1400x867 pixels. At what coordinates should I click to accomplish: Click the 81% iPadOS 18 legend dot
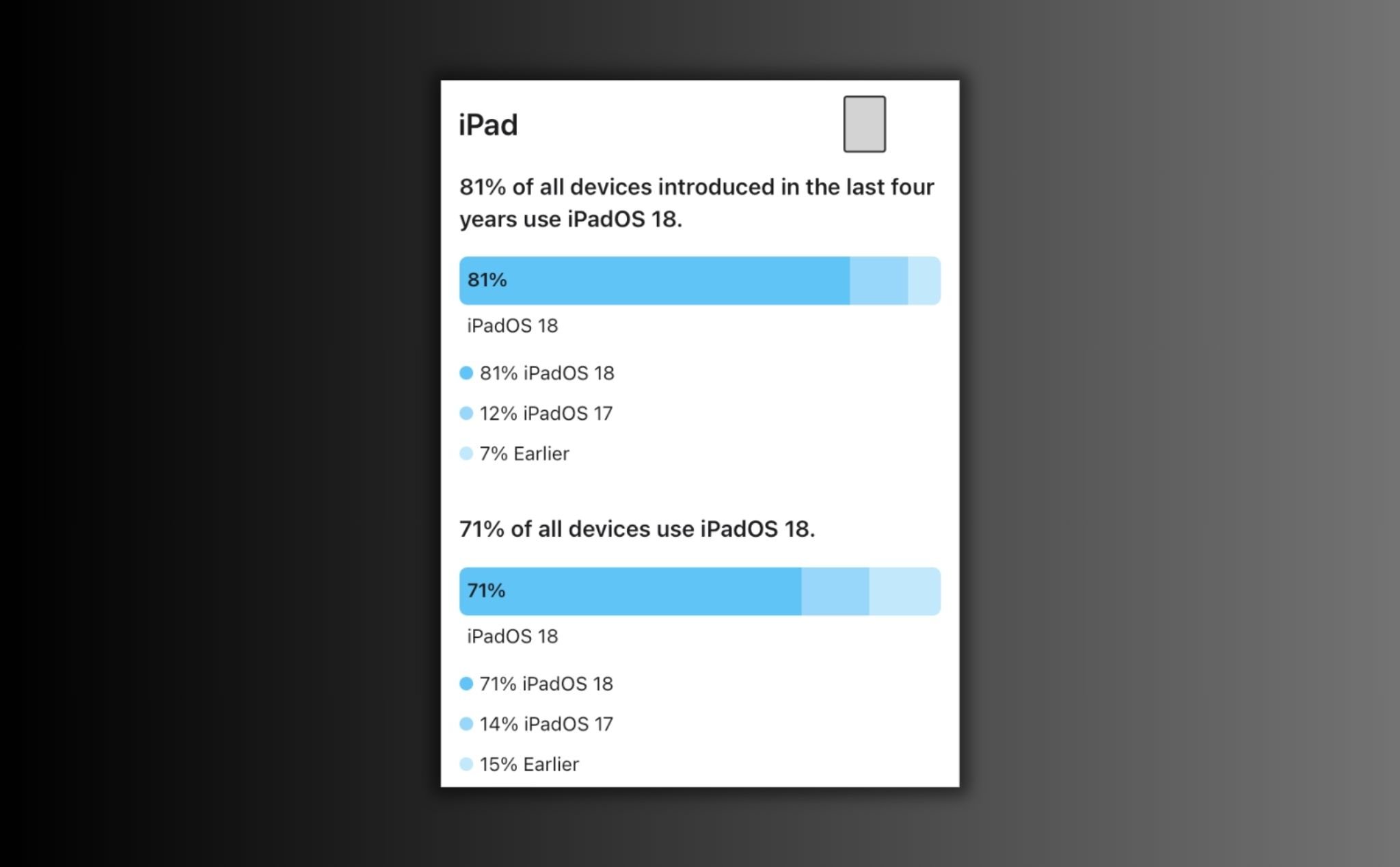point(466,373)
